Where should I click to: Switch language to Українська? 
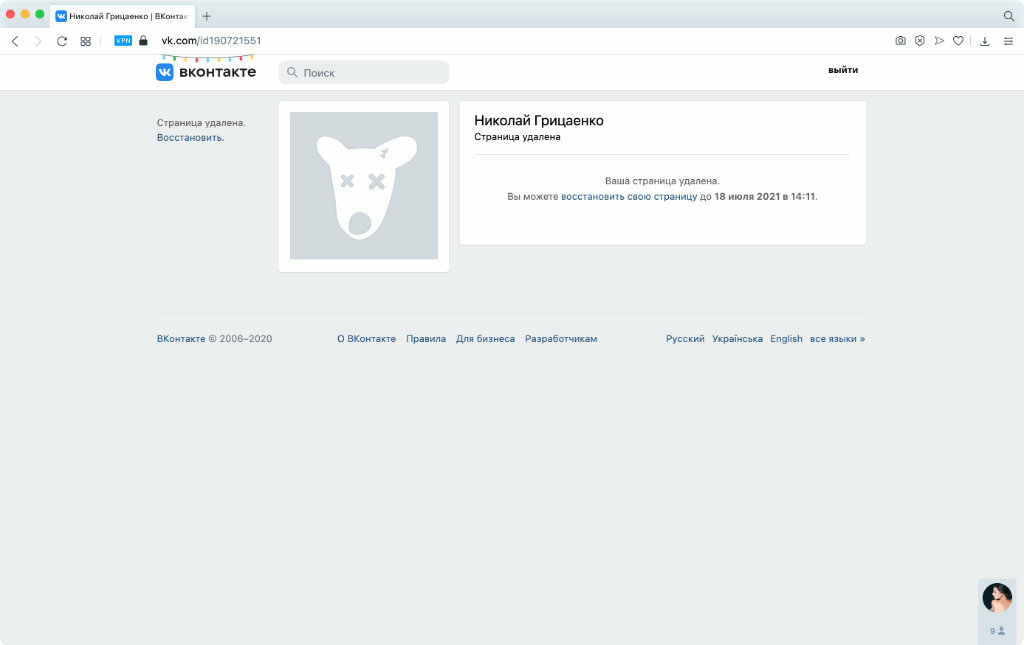tap(737, 339)
